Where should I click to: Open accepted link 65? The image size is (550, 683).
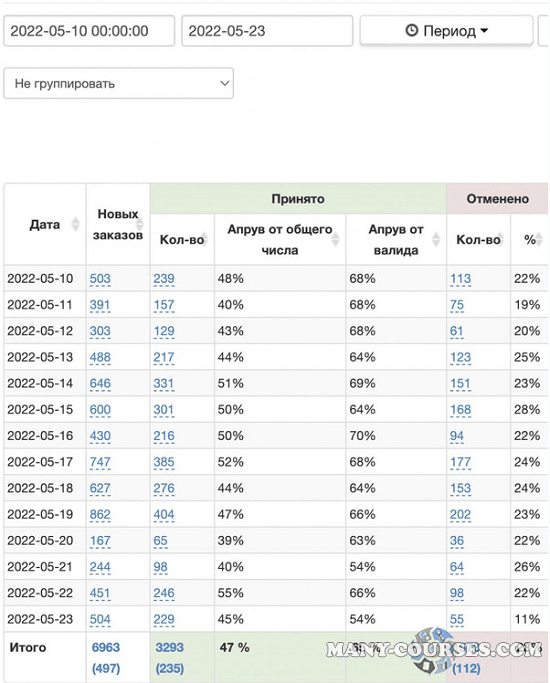160,540
